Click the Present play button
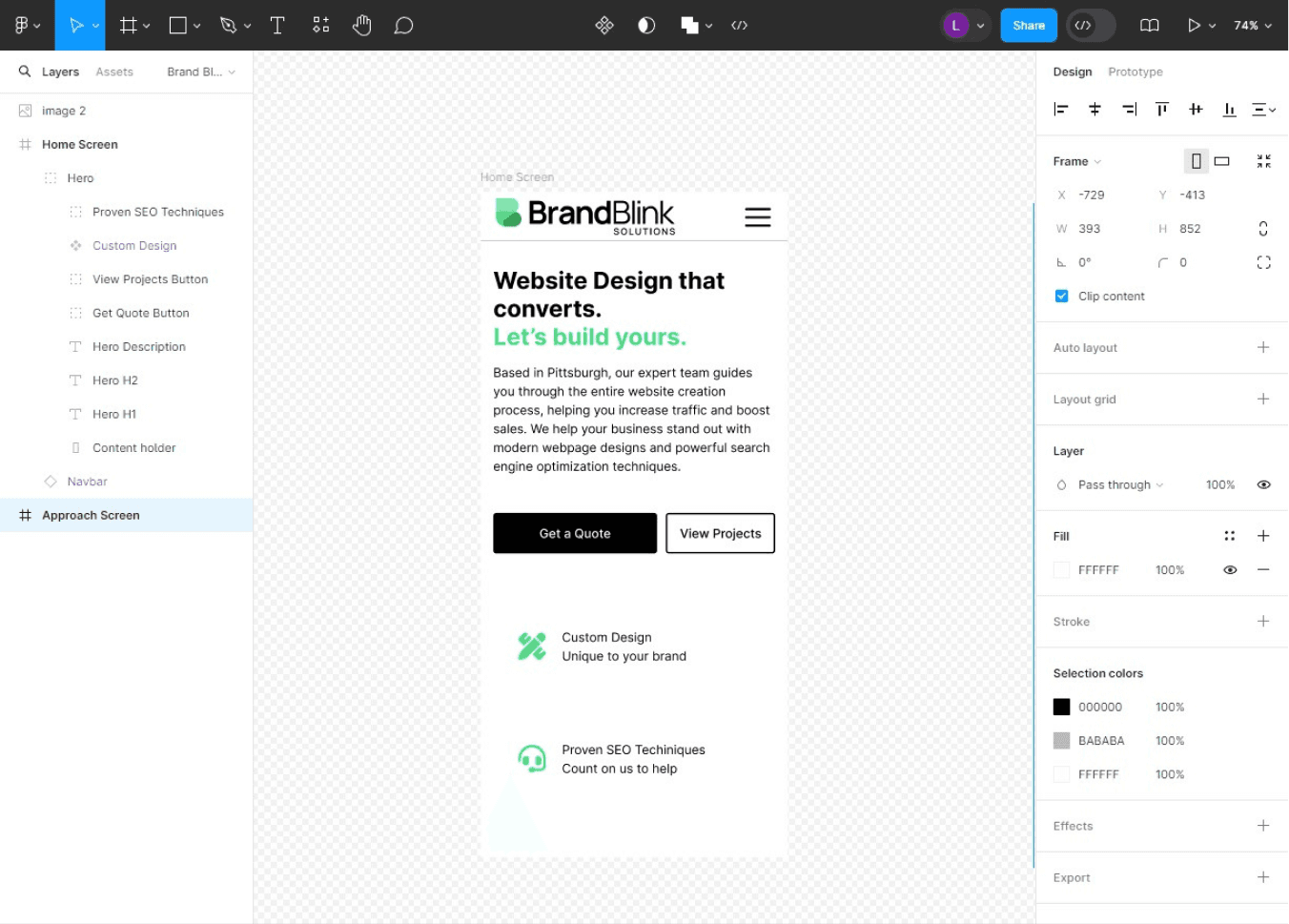This screenshot has width=1289, height=924. click(1194, 26)
